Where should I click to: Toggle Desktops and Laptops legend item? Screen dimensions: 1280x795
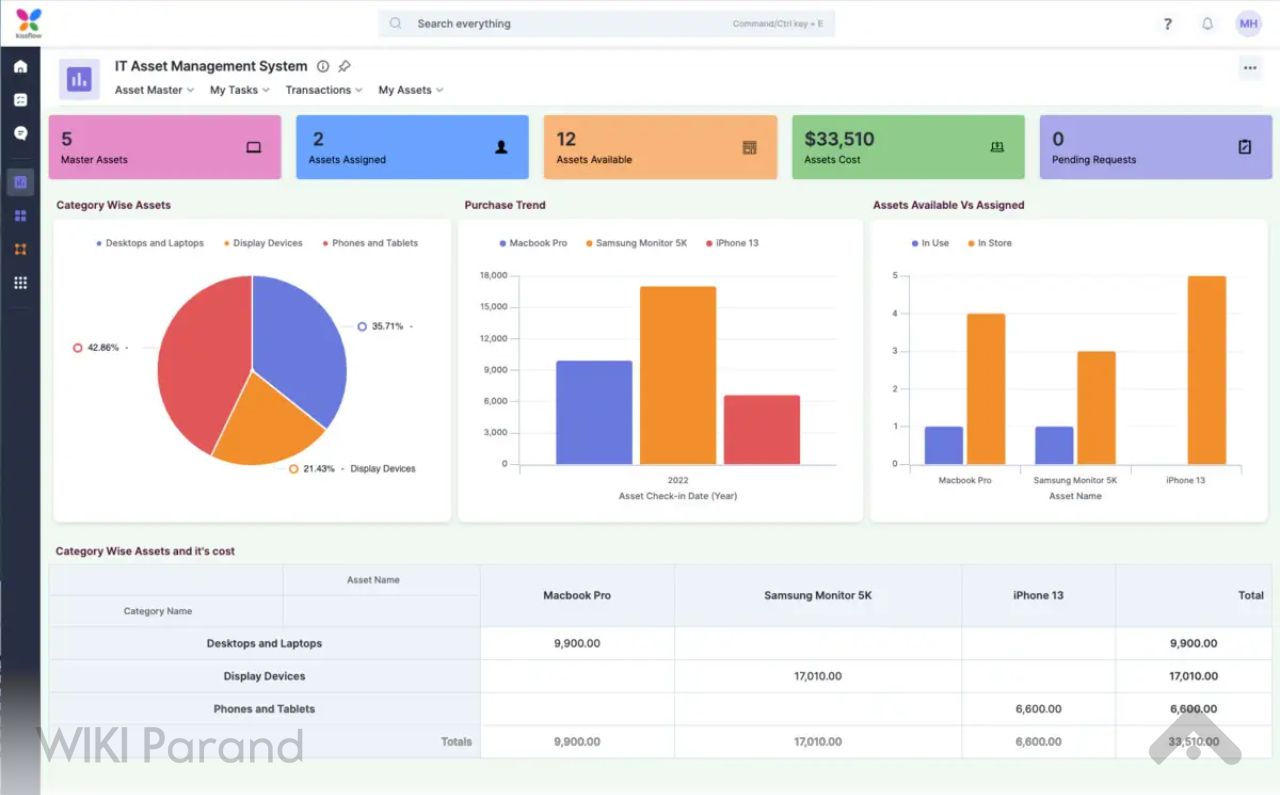tap(150, 243)
